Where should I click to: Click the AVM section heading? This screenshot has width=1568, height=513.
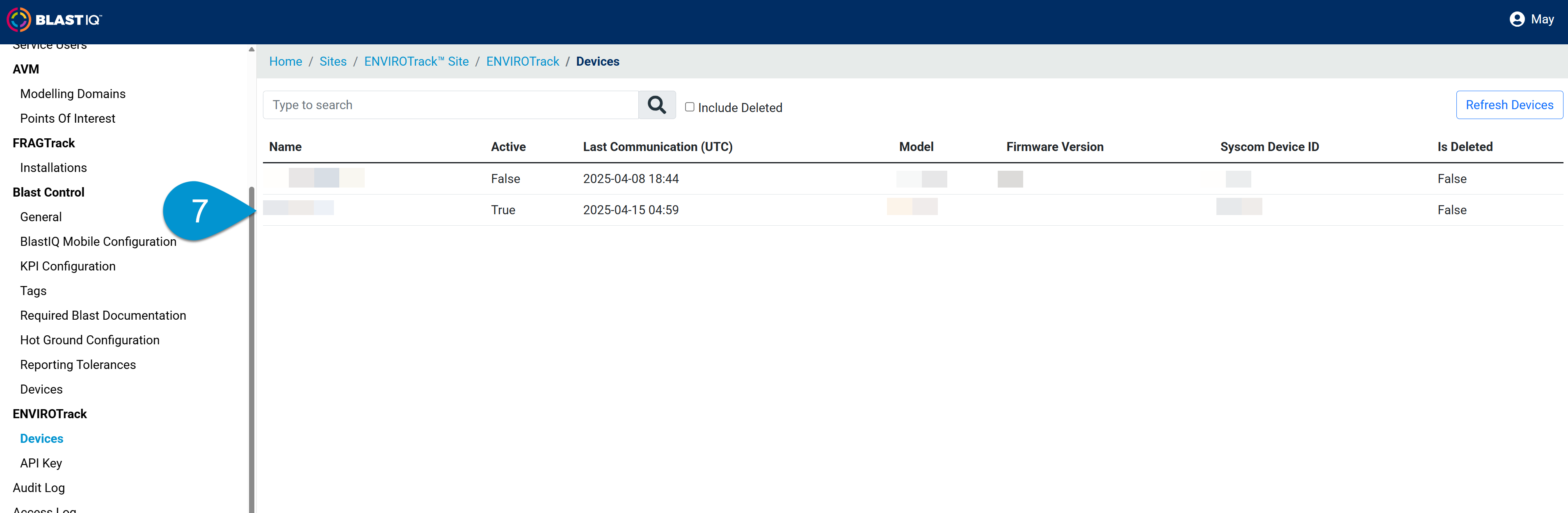pos(25,69)
